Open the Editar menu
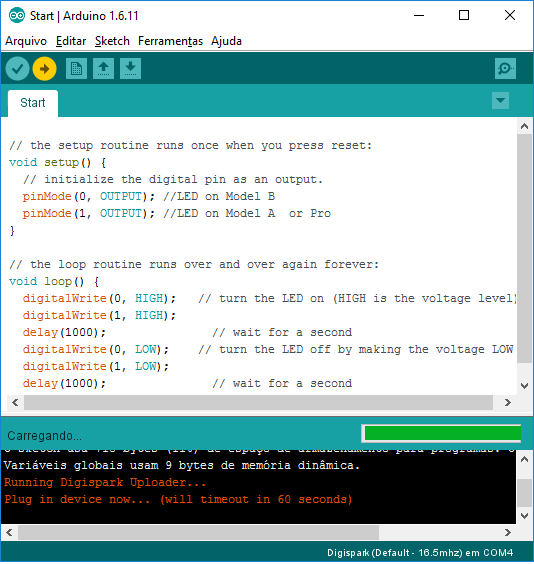534x564 pixels. tap(71, 41)
